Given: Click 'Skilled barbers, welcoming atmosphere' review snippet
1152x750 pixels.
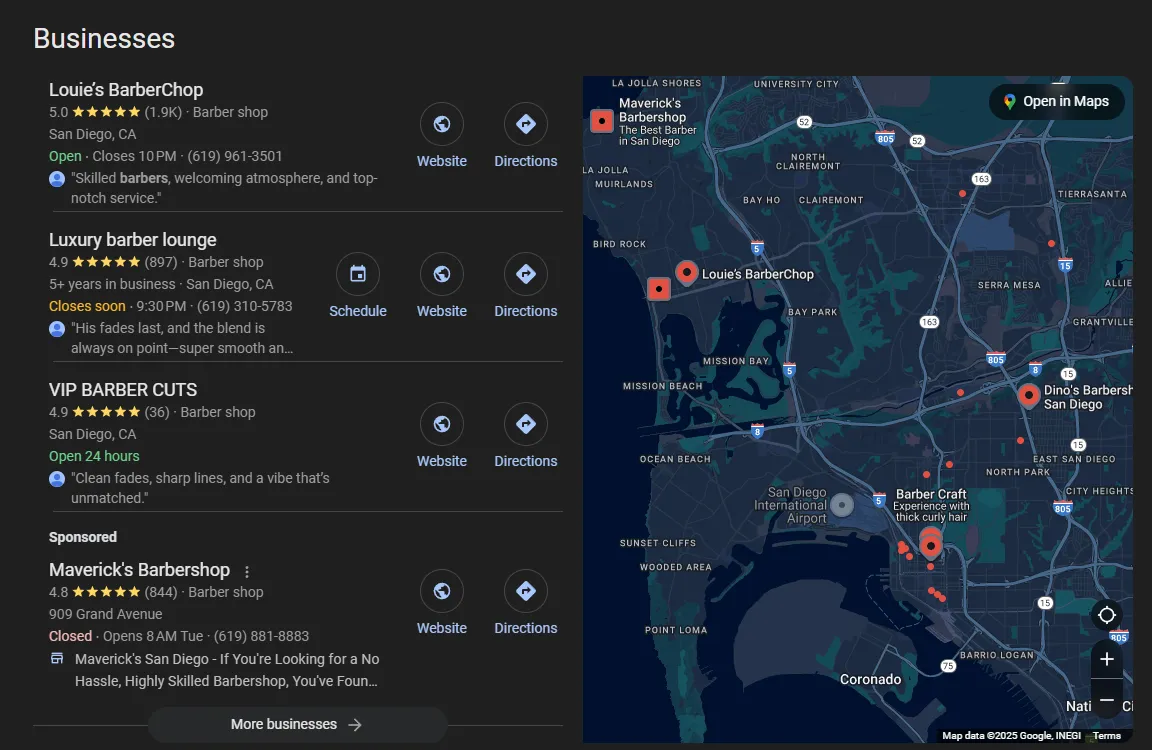Looking at the screenshot, I should (224, 188).
